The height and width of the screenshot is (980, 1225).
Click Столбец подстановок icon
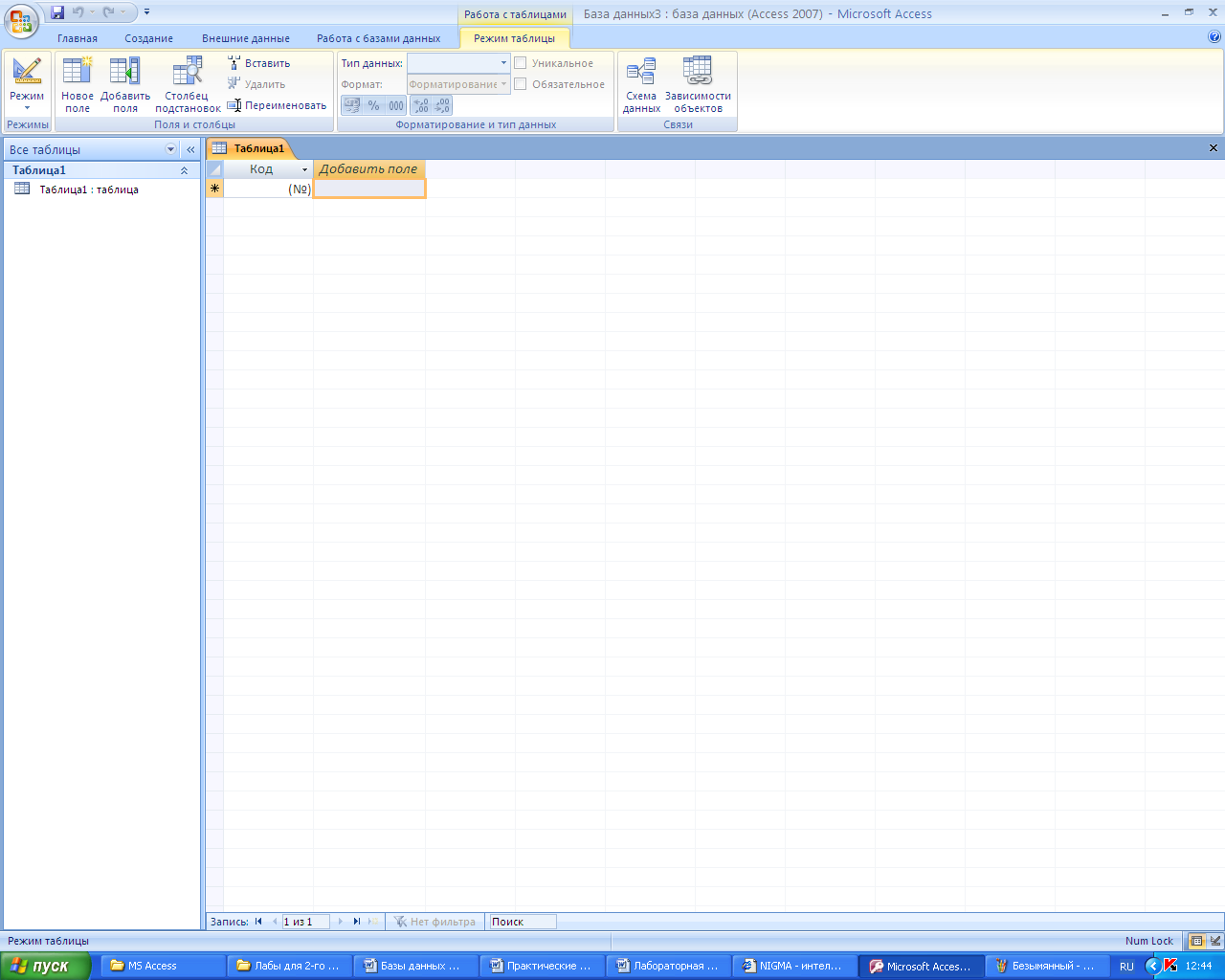coord(188,84)
